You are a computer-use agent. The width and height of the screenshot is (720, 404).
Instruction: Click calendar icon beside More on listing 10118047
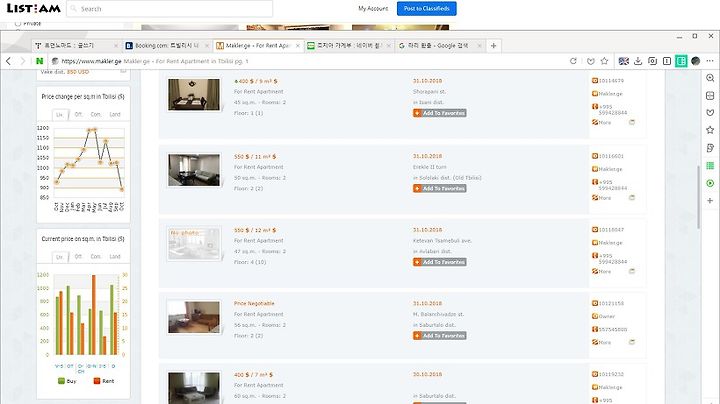pyautogui.click(x=632, y=271)
